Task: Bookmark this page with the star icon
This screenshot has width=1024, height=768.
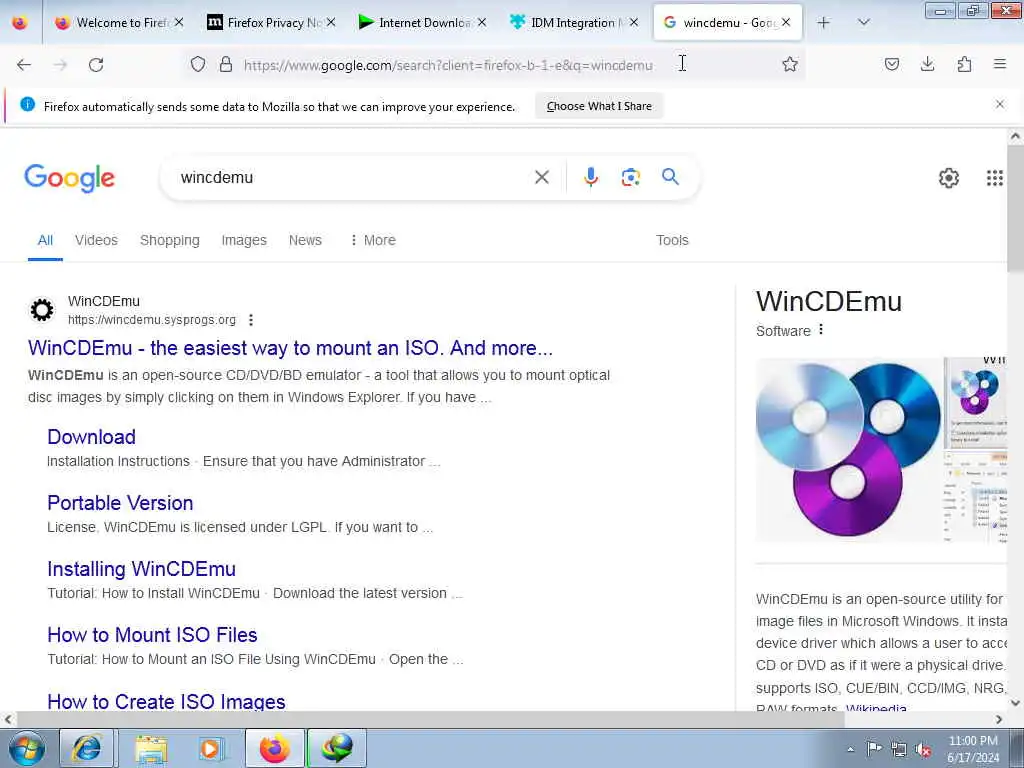Action: click(x=790, y=64)
